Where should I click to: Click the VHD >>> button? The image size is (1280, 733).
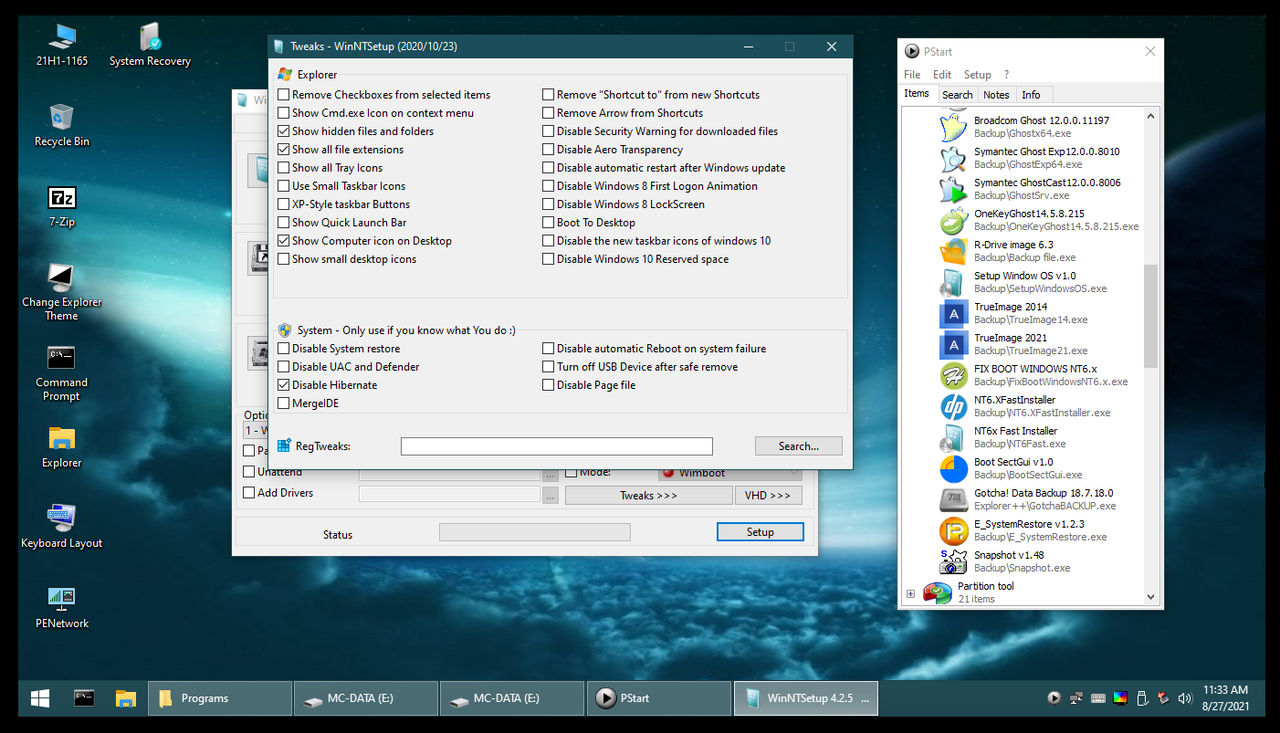tap(768, 496)
